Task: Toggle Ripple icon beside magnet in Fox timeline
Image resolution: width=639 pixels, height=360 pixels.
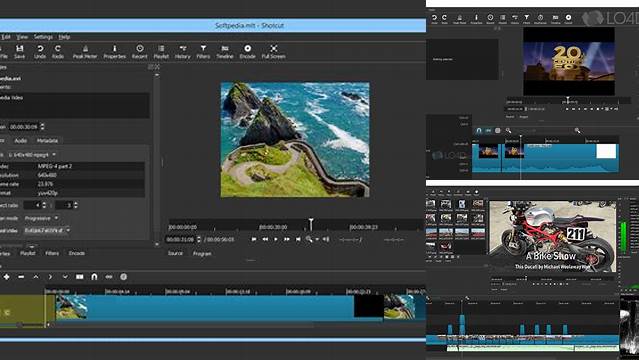Action: tap(488, 130)
